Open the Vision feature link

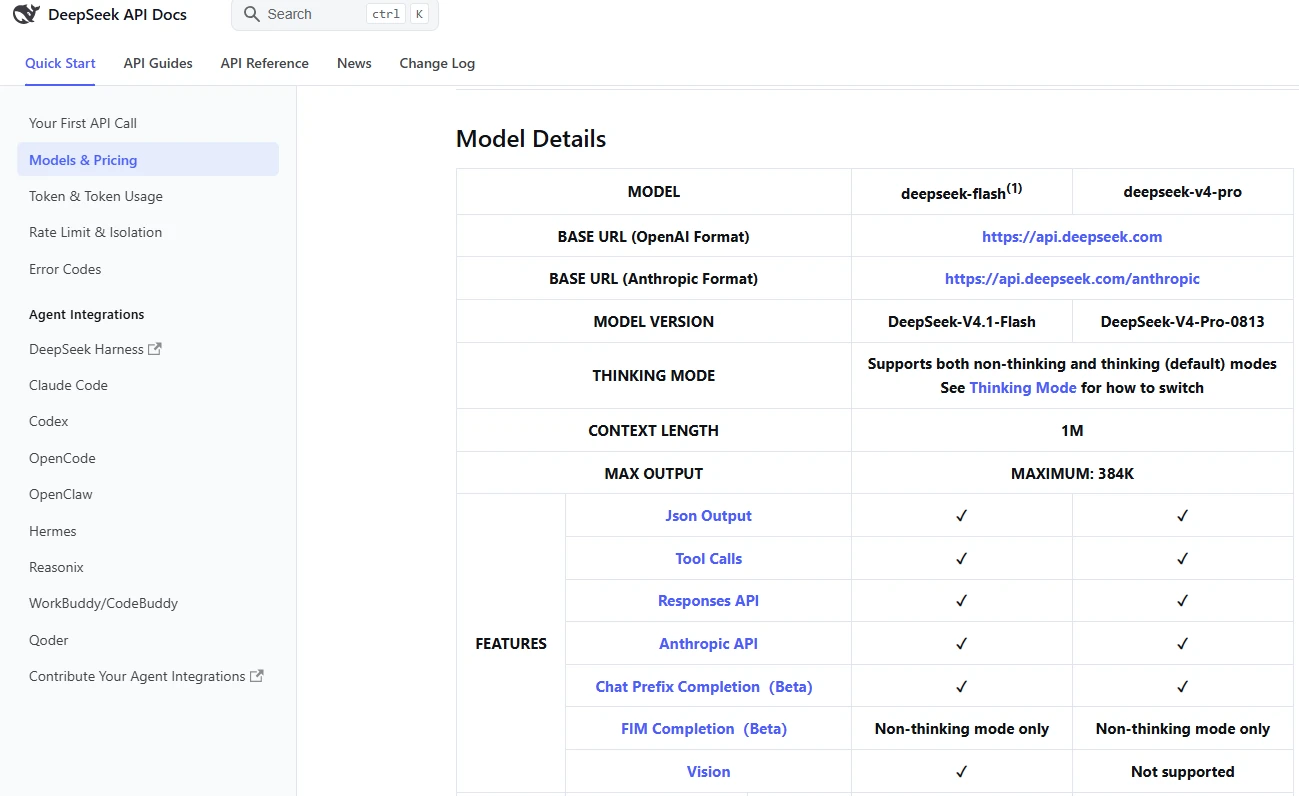(708, 772)
